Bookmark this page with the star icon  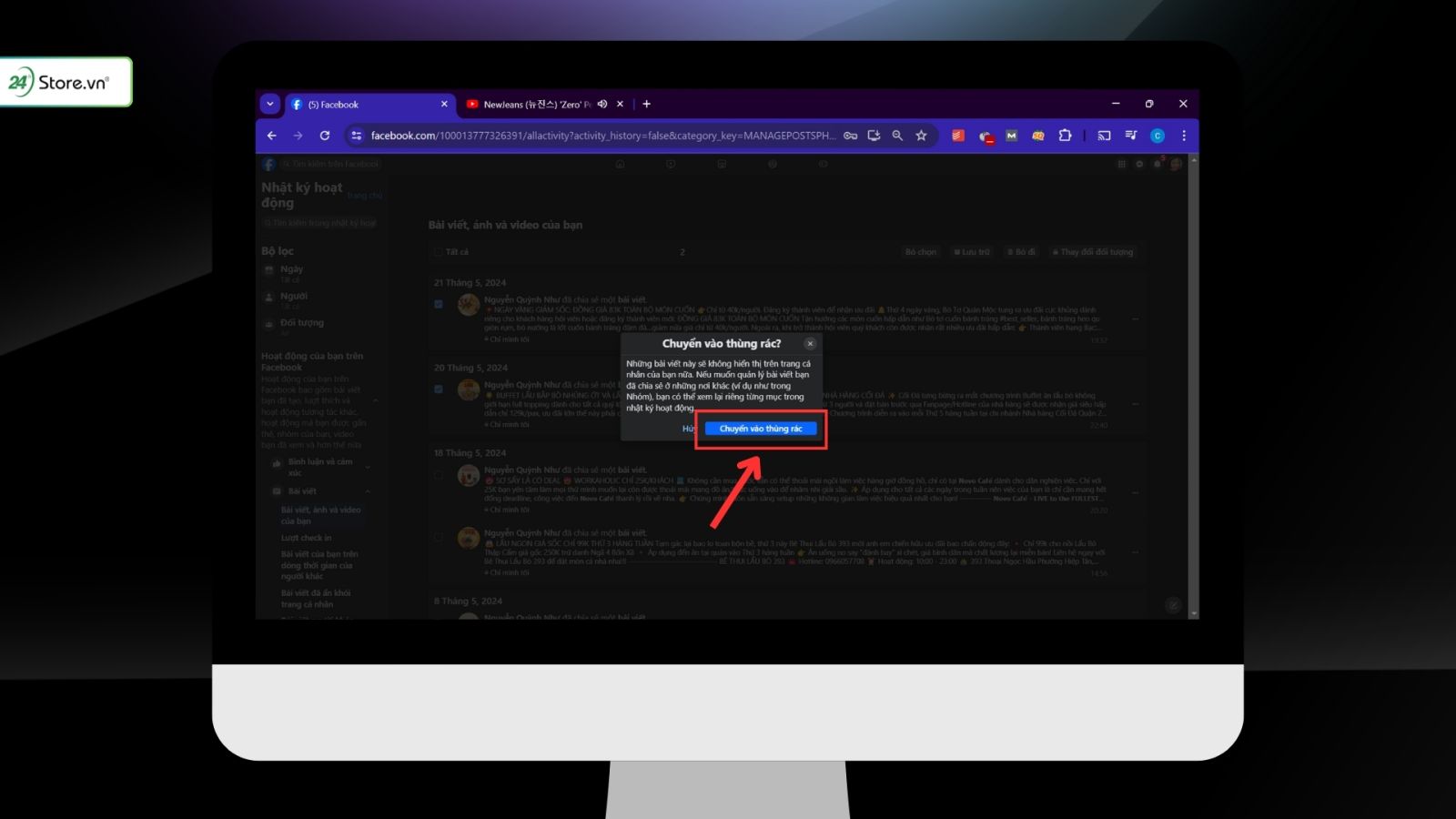pyautogui.click(x=921, y=136)
